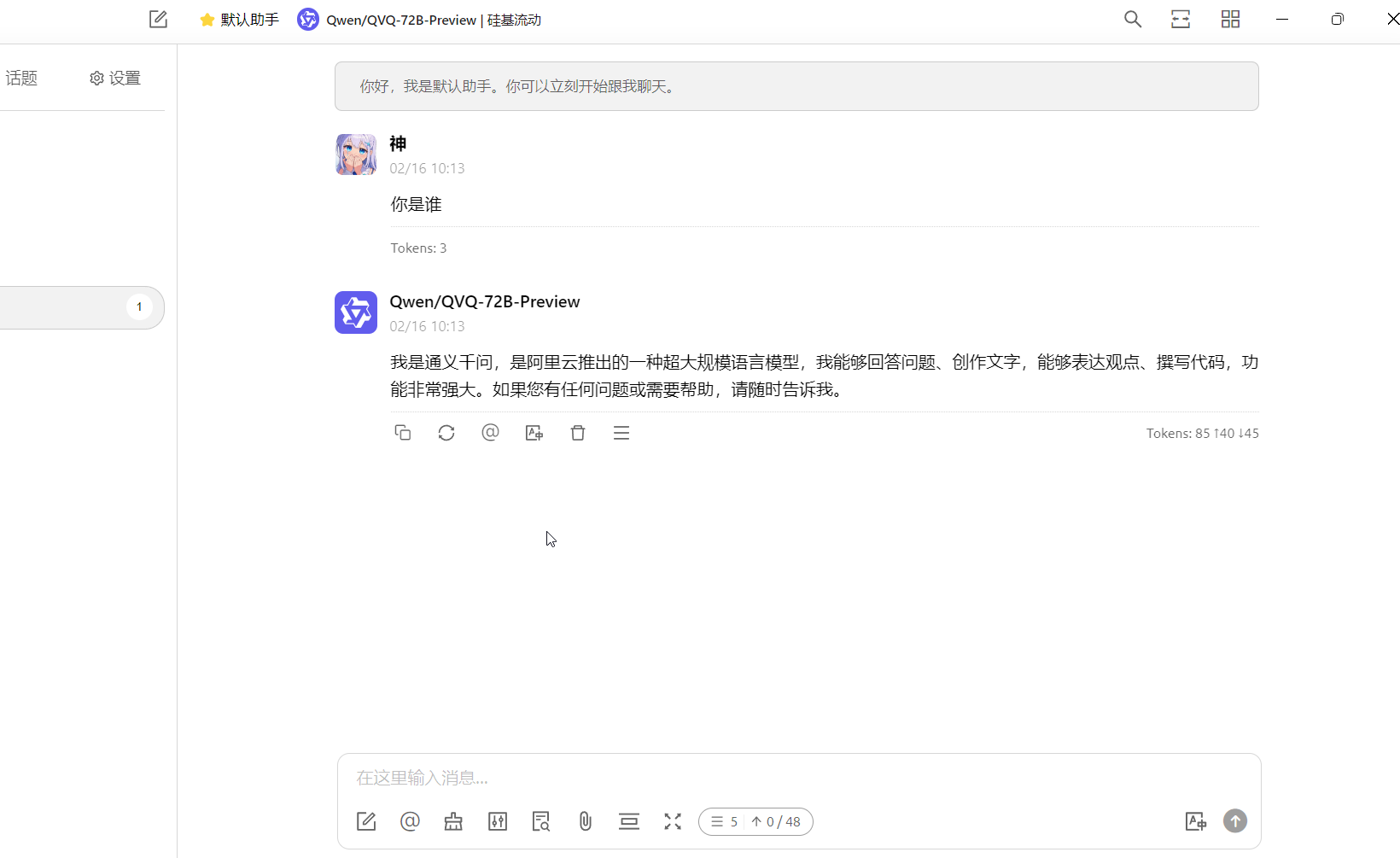This screenshot has height=858, width=1400.
Task: Open more options menu under reply
Action: pyautogui.click(x=621, y=433)
